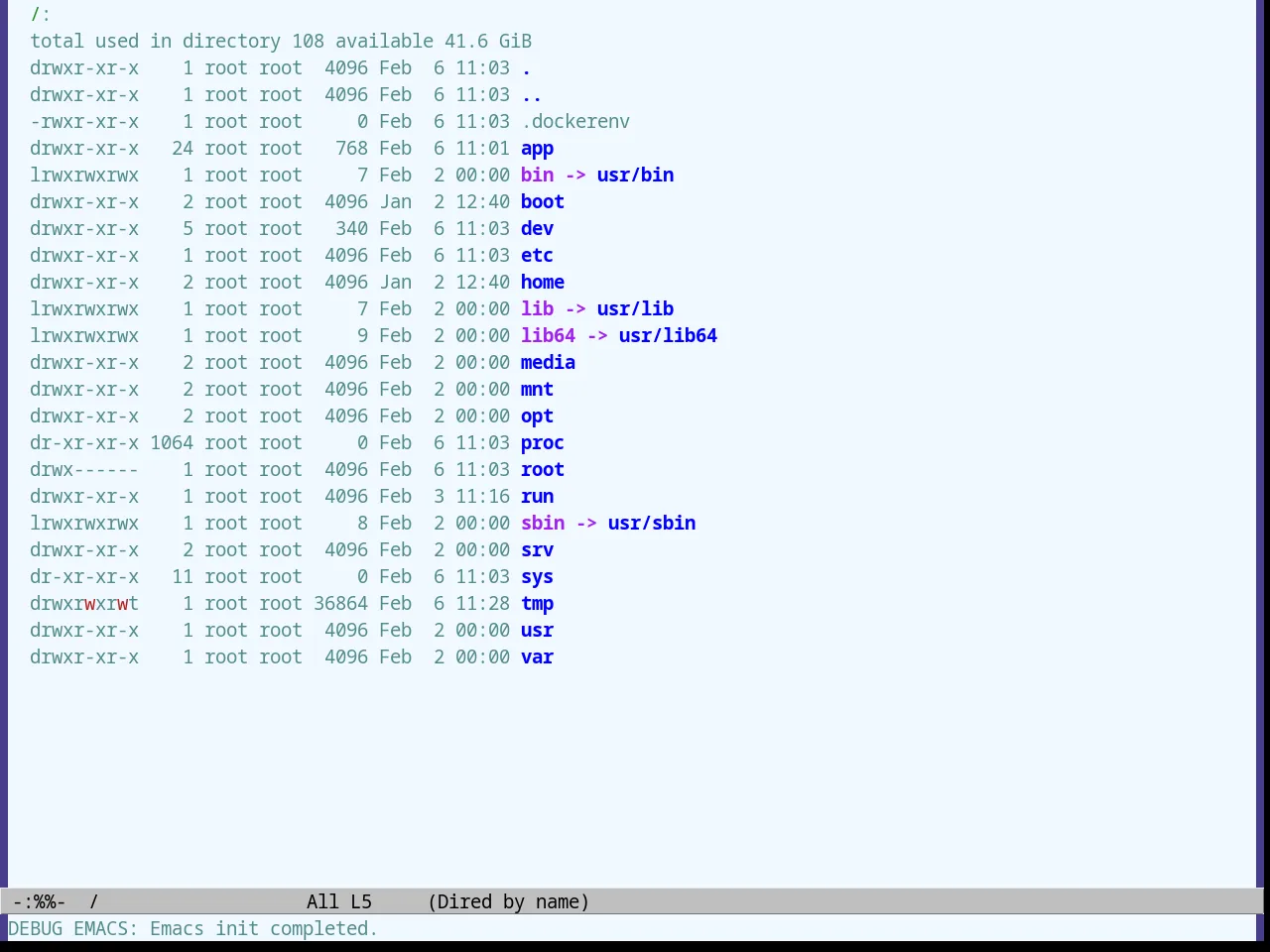Click the mnt directory name
Viewport: 1270px width, 952px height.
[x=537, y=390]
